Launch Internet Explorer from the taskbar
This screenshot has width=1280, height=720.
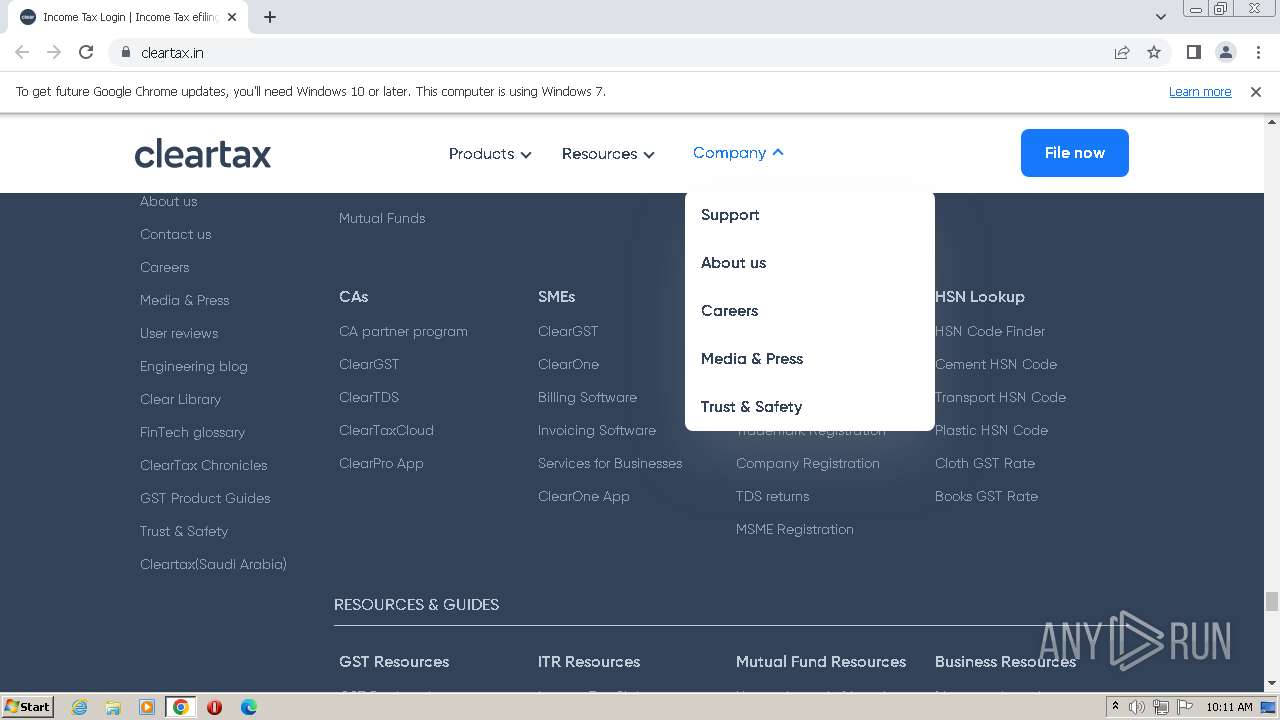(80, 707)
